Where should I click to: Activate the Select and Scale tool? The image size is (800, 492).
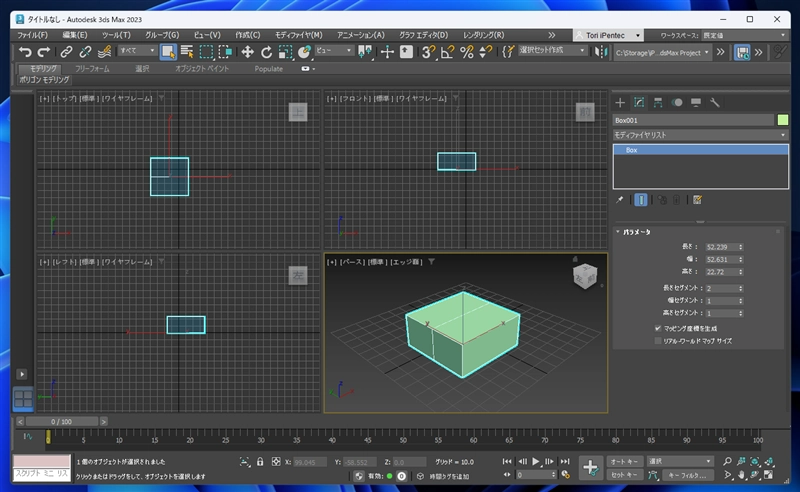click(285, 52)
